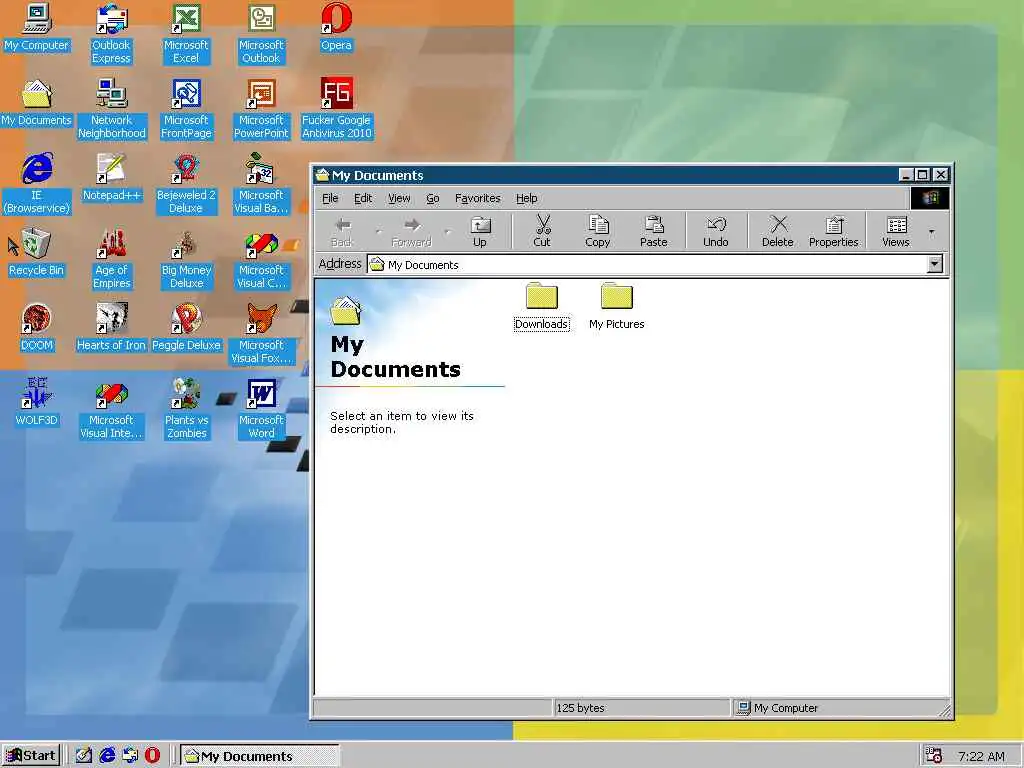Select the Antivirus 2010 desktop shortcut
The width and height of the screenshot is (1024, 768).
[336, 108]
